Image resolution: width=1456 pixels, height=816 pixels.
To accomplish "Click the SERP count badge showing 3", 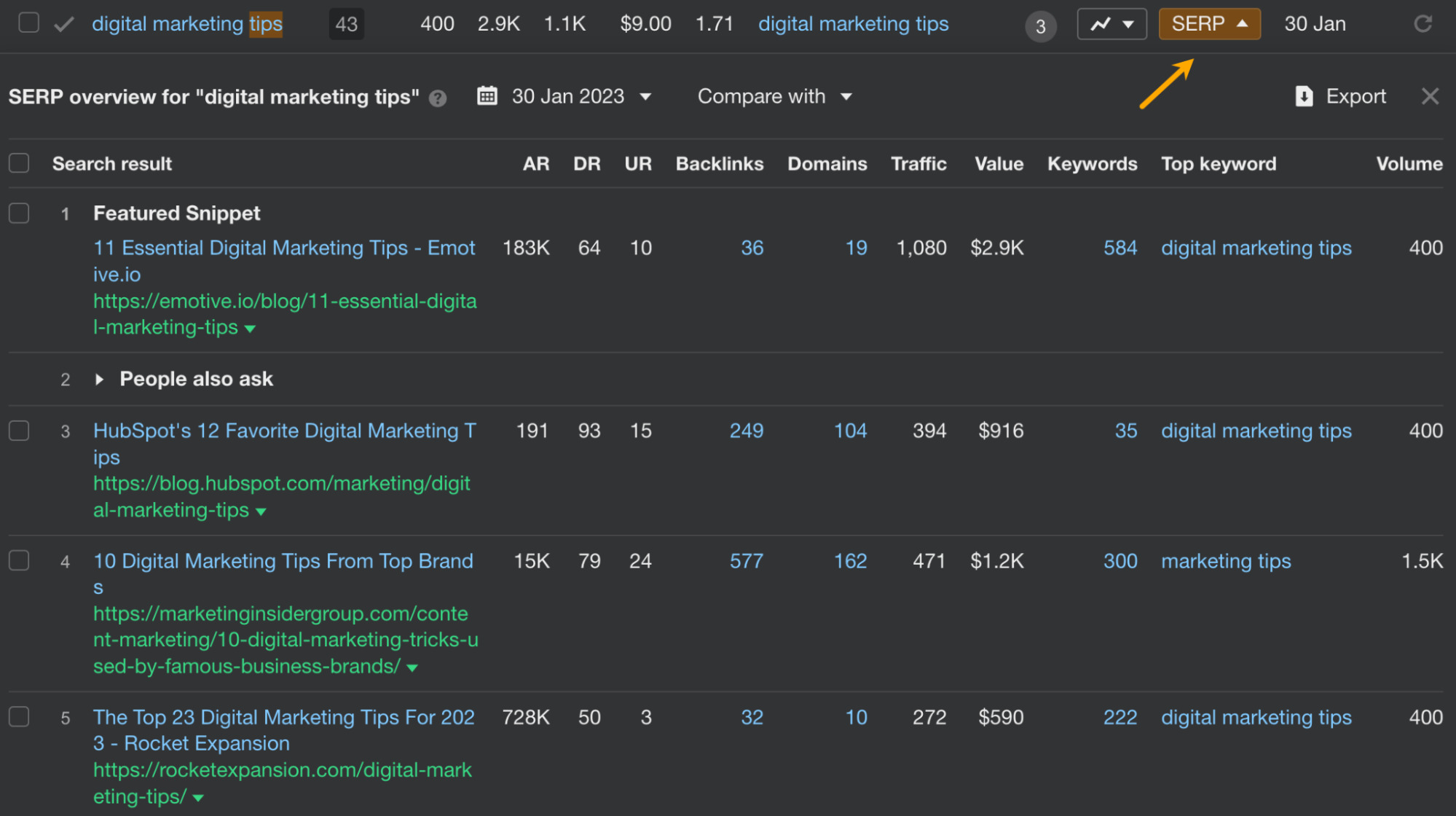I will [1041, 26].
